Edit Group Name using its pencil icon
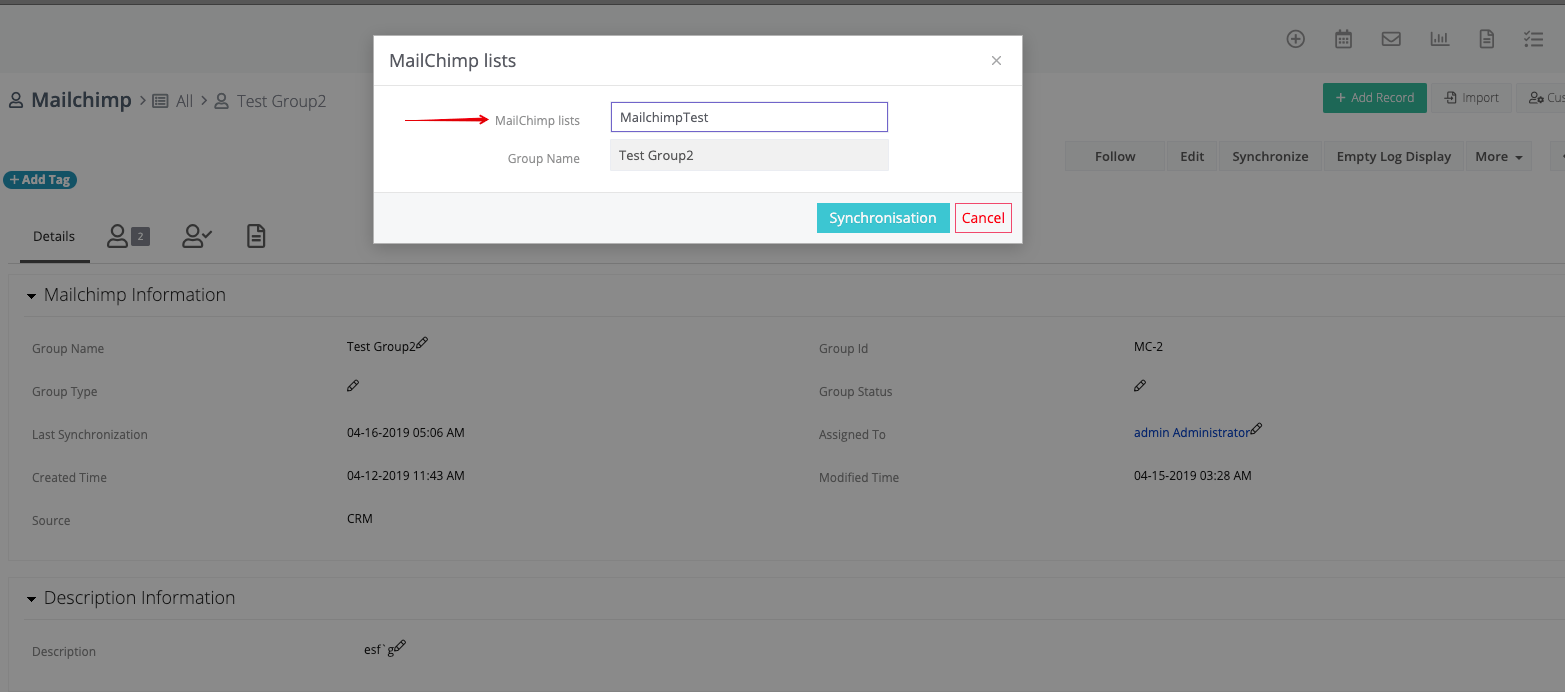Image resolution: width=1565 pixels, height=692 pixels. tap(421, 342)
